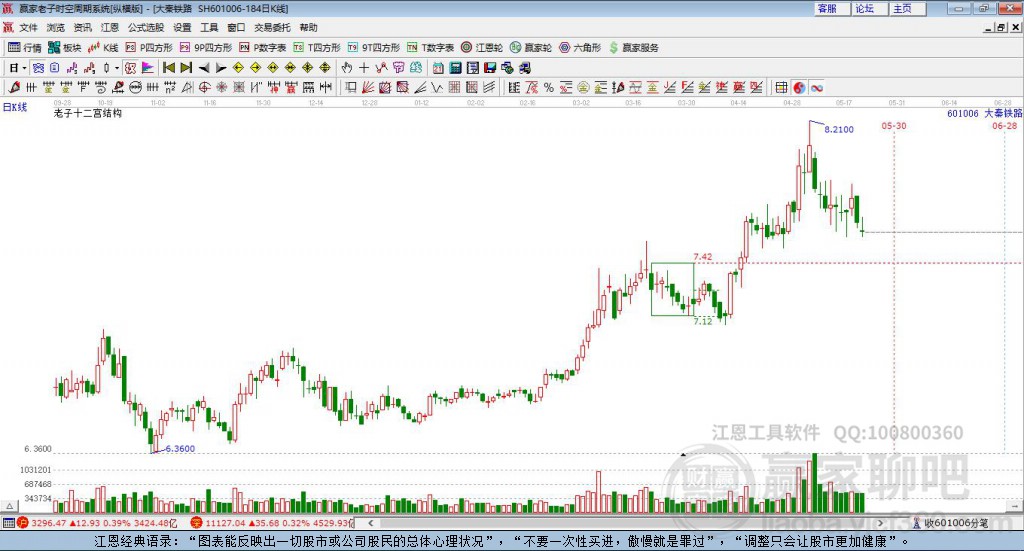1024x551 pixels.
Task: Click the 601006 stock code label
Action: [963, 114]
